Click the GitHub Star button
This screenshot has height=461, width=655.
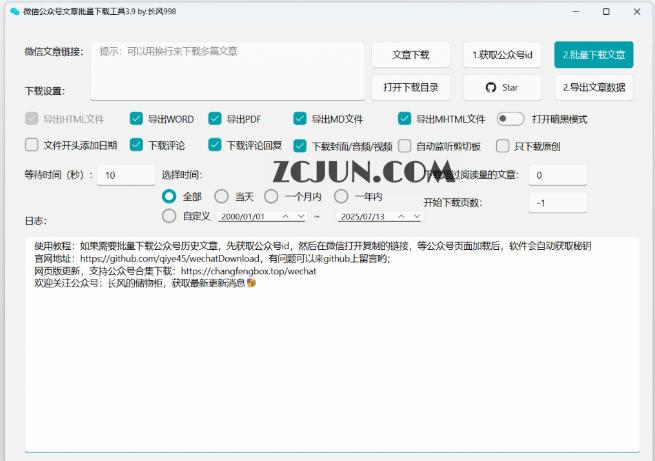[x=502, y=88]
